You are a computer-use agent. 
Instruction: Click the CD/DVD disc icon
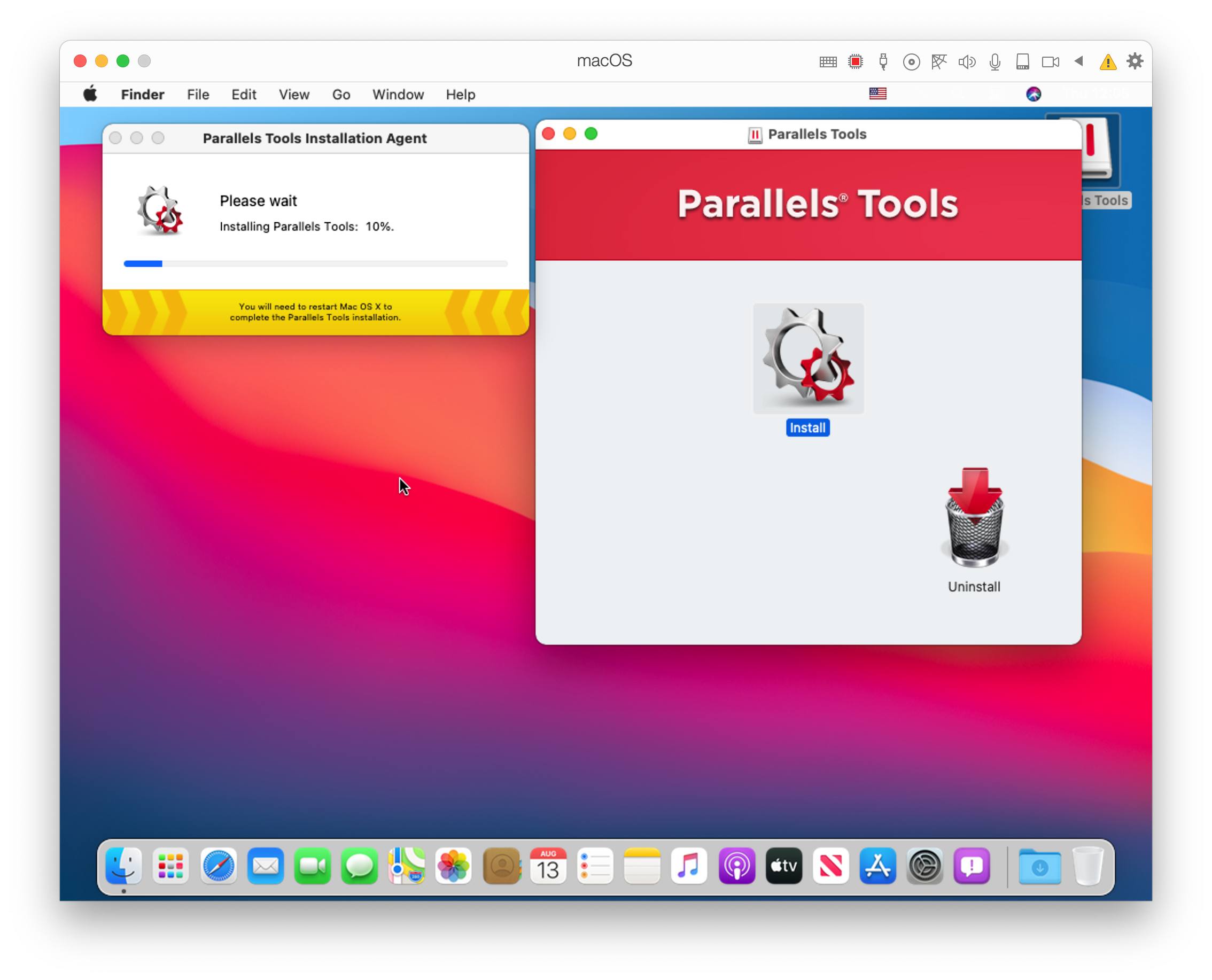[911, 61]
